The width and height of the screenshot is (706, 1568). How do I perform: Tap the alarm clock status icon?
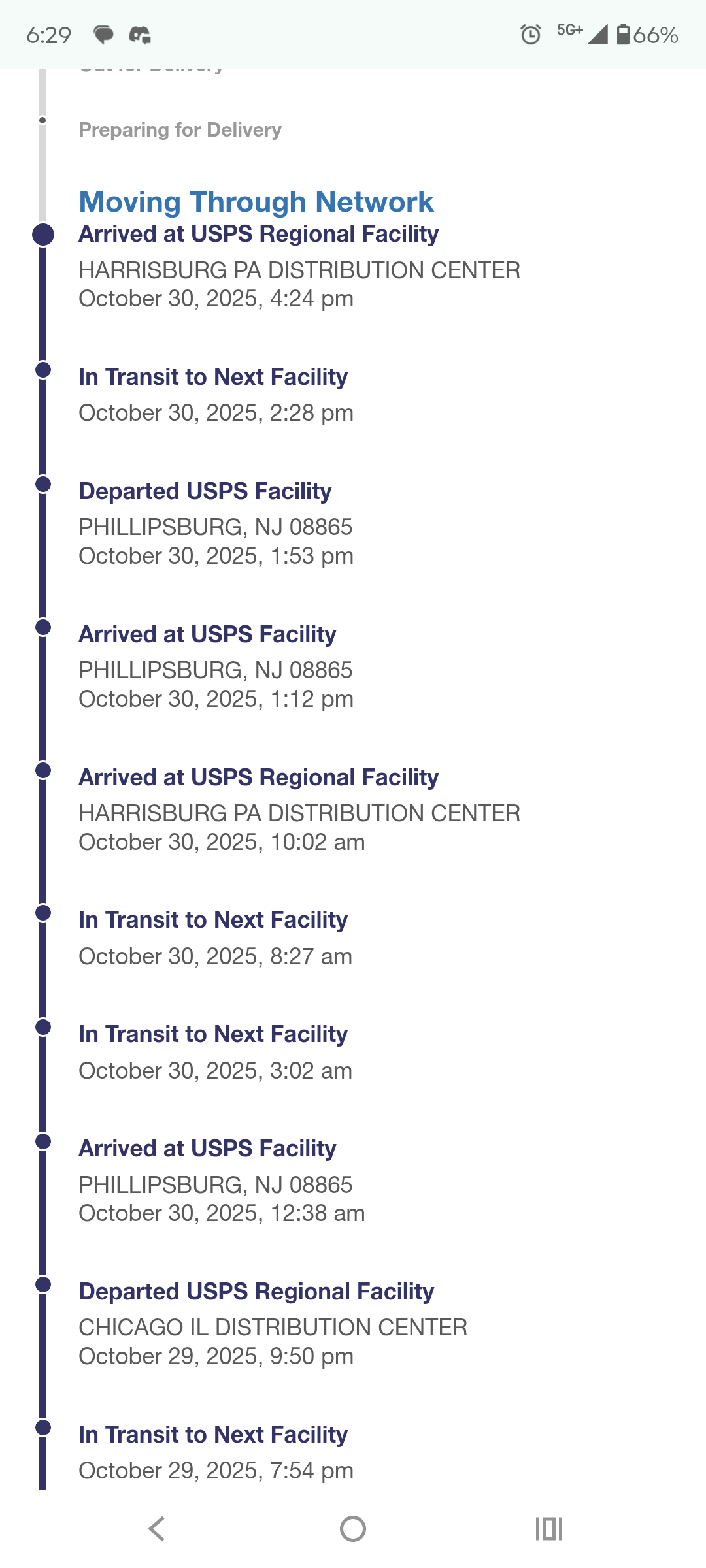(530, 35)
